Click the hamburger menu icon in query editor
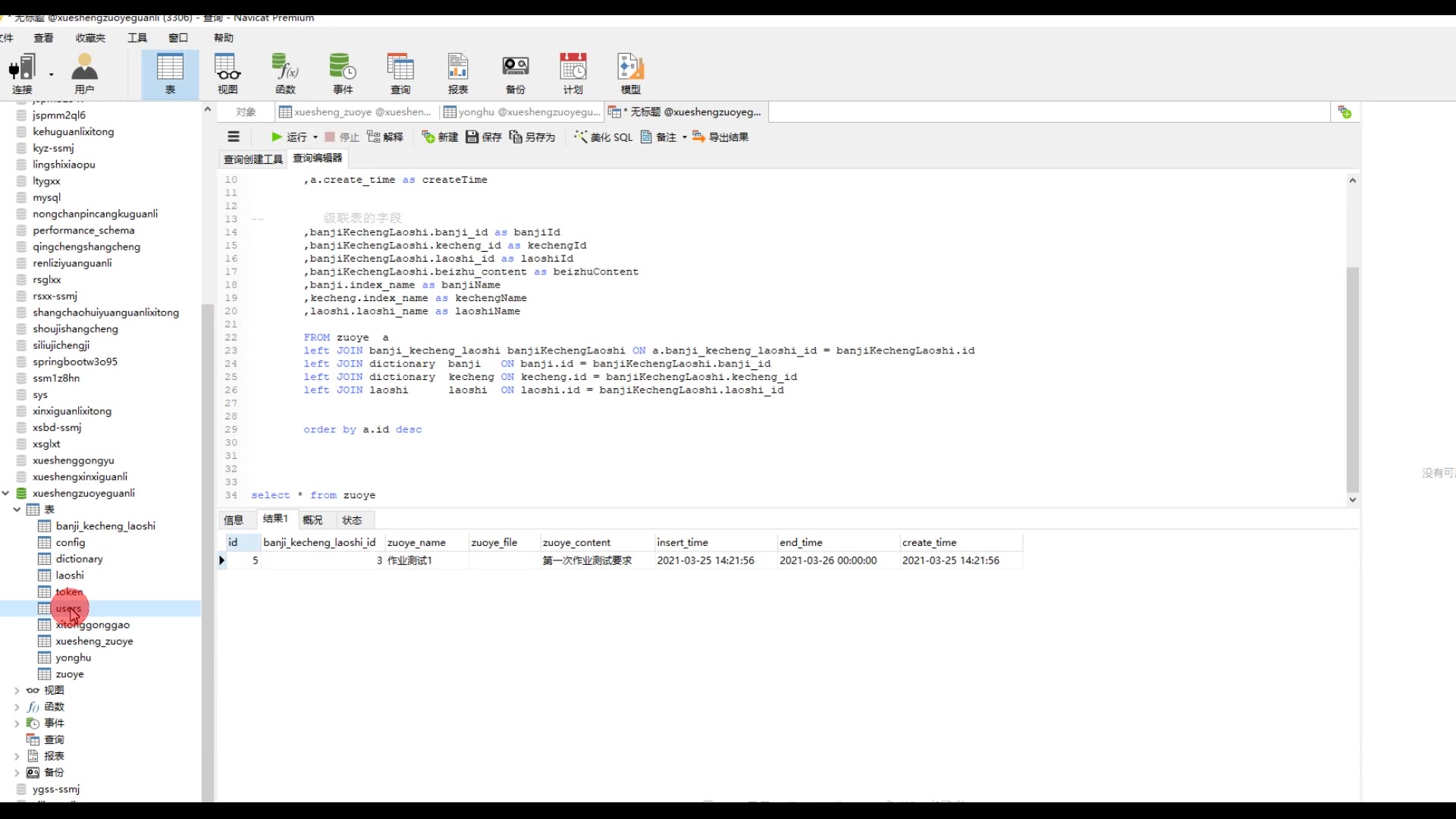1456x819 pixels. coord(234,137)
